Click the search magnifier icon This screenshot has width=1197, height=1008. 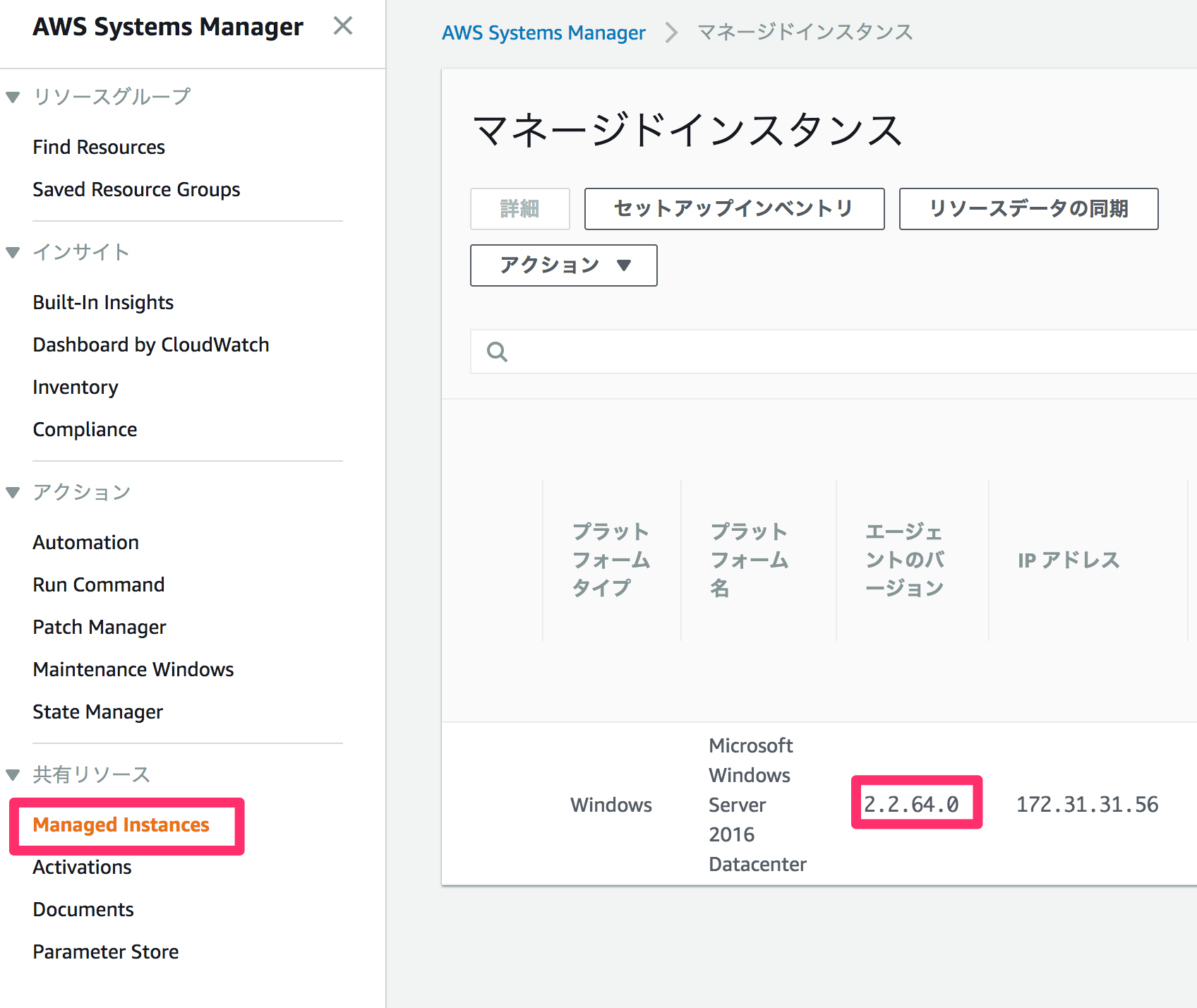(498, 351)
